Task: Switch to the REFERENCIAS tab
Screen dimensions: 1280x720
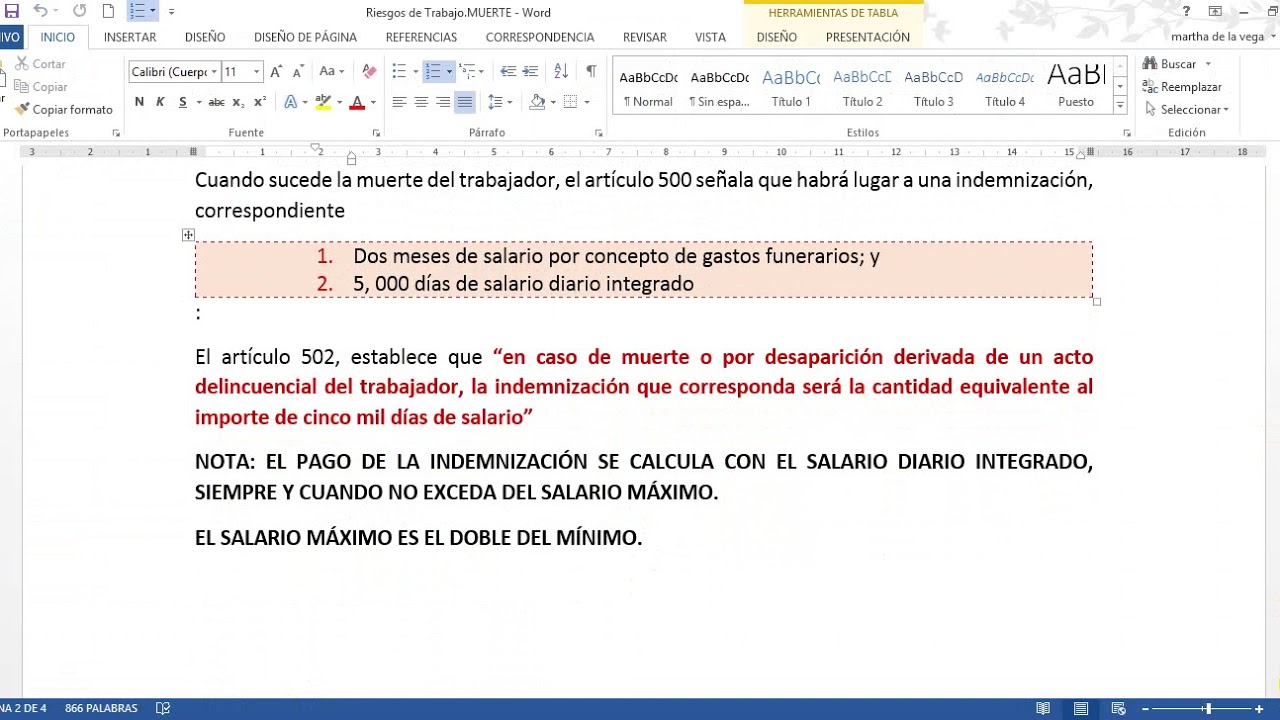Action: (x=421, y=37)
